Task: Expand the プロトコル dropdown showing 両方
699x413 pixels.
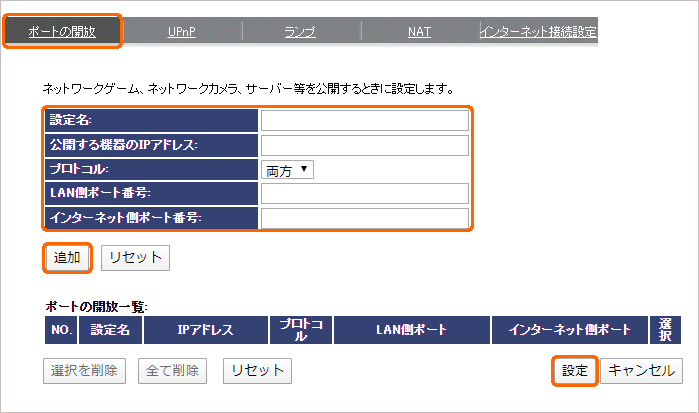Action: [288, 170]
